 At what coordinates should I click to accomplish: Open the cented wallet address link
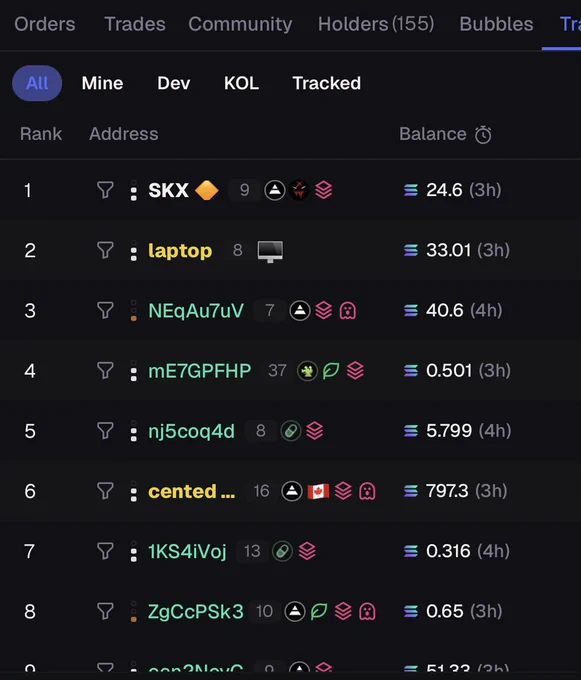coord(192,491)
